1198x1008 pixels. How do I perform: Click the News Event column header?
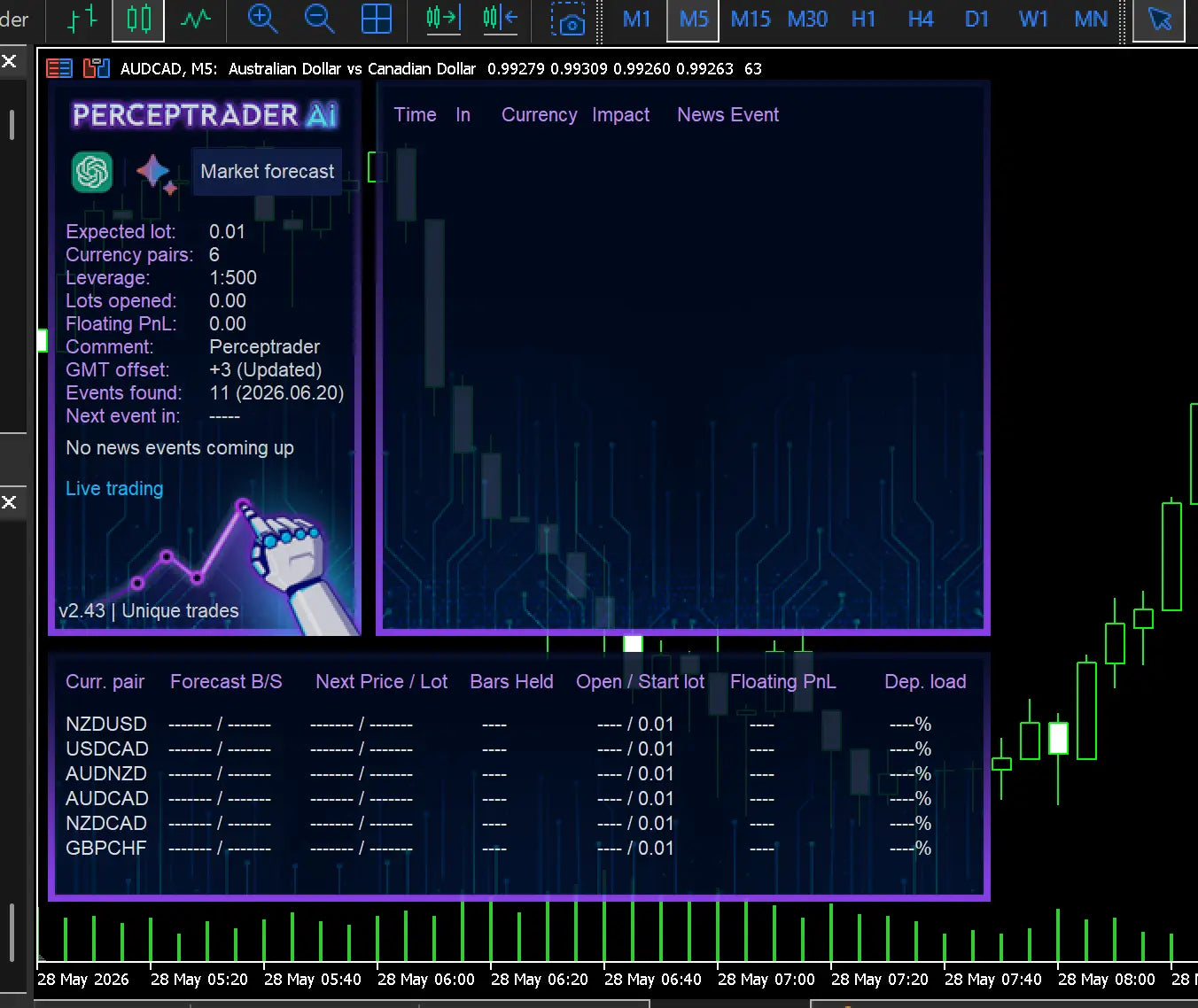[727, 114]
